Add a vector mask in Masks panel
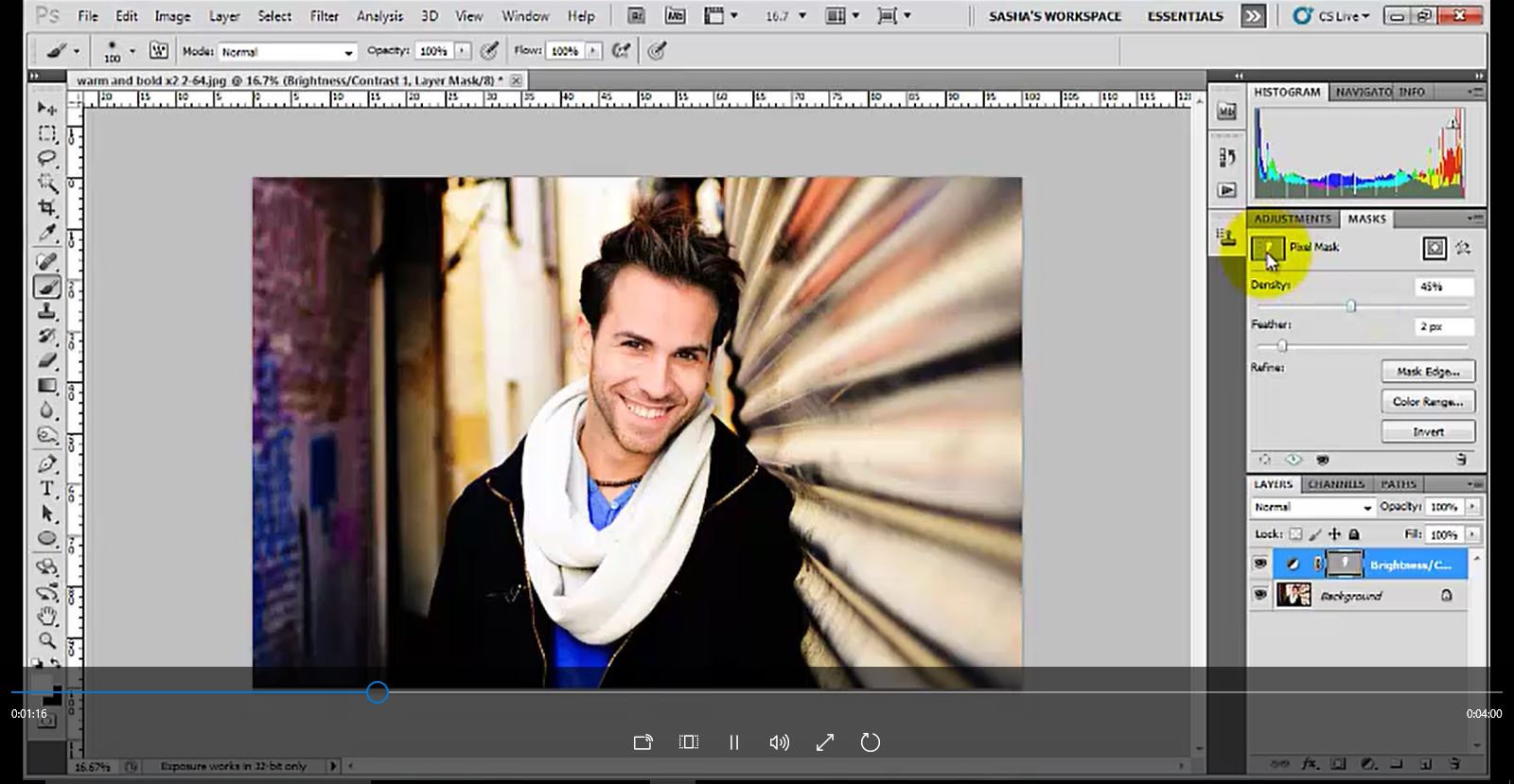Image resolution: width=1514 pixels, height=784 pixels. 1463,248
